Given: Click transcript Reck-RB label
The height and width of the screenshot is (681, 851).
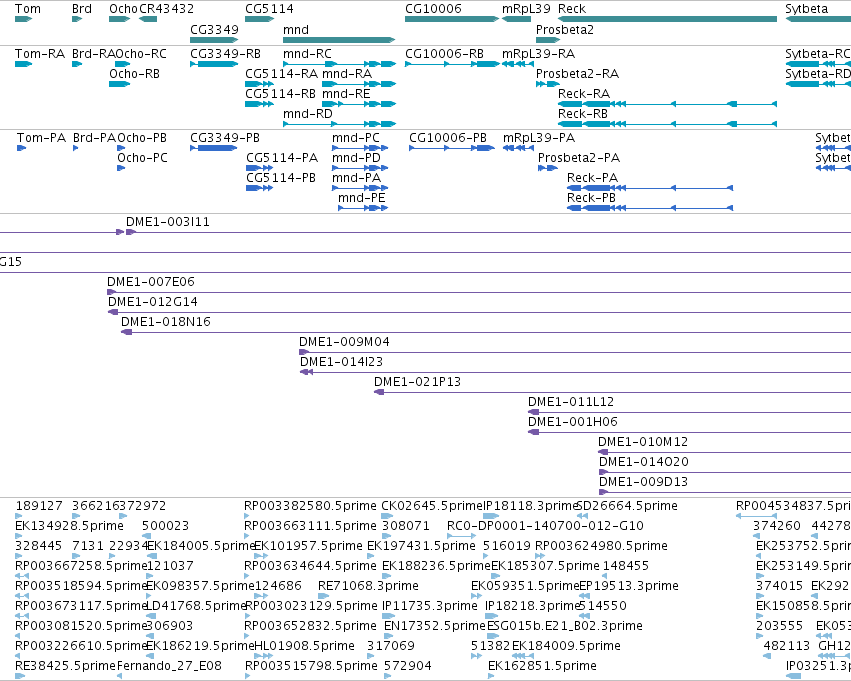Looking at the screenshot, I should 583,114.
